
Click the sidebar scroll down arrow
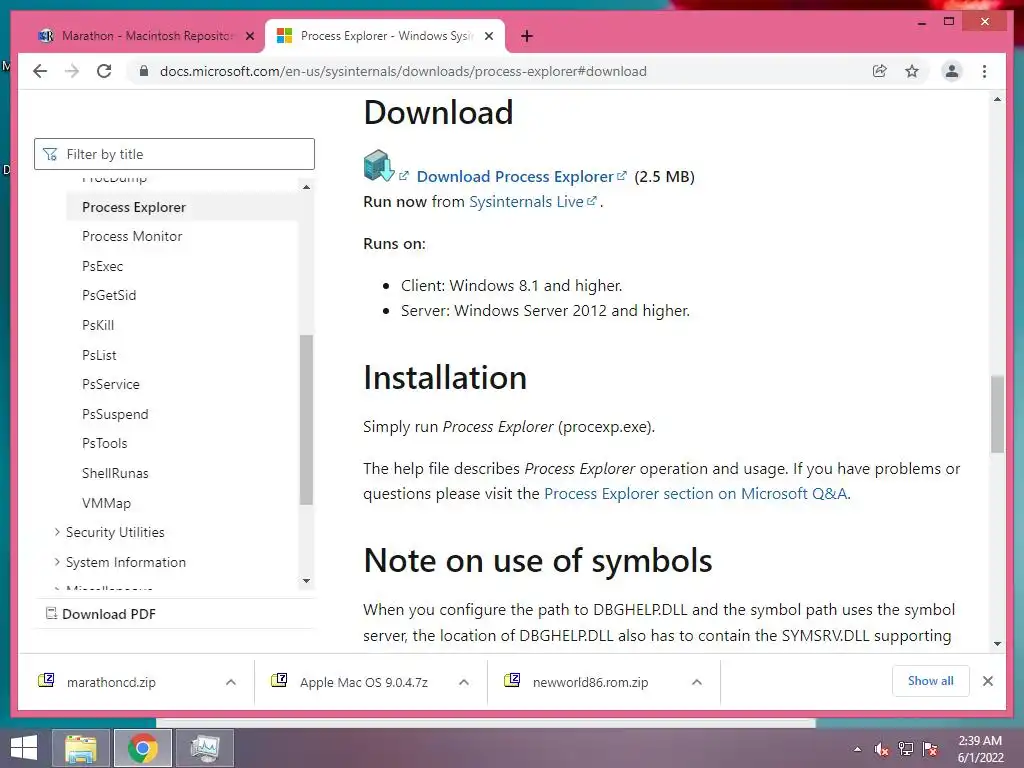pyautogui.click(x=306, y=581)
